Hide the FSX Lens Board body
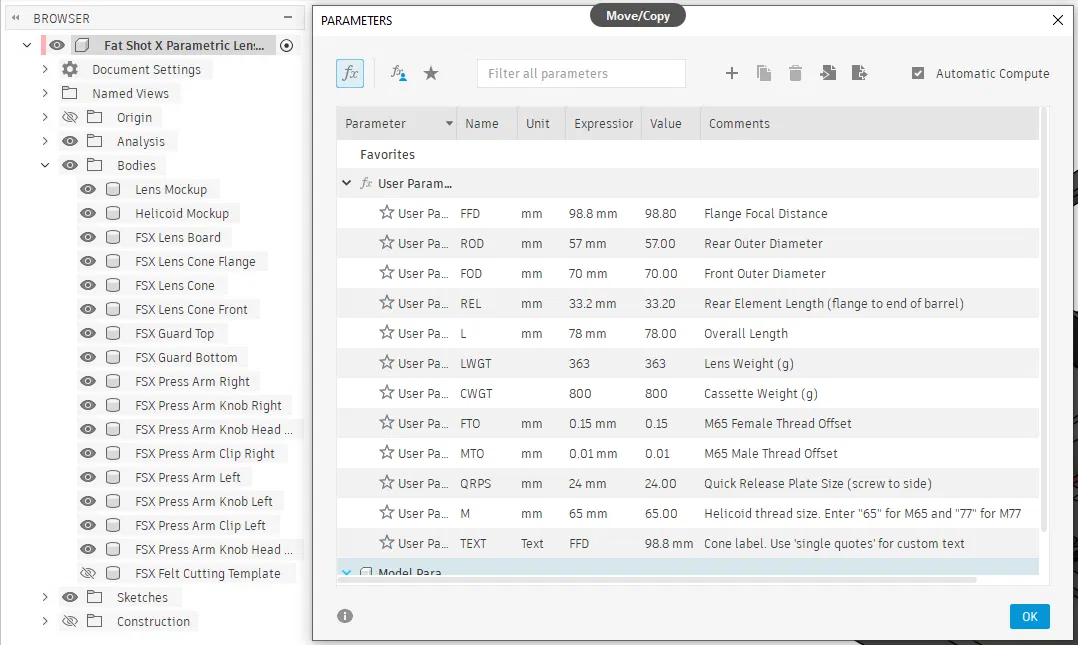The image size is (1078, 645). (88, 237)
